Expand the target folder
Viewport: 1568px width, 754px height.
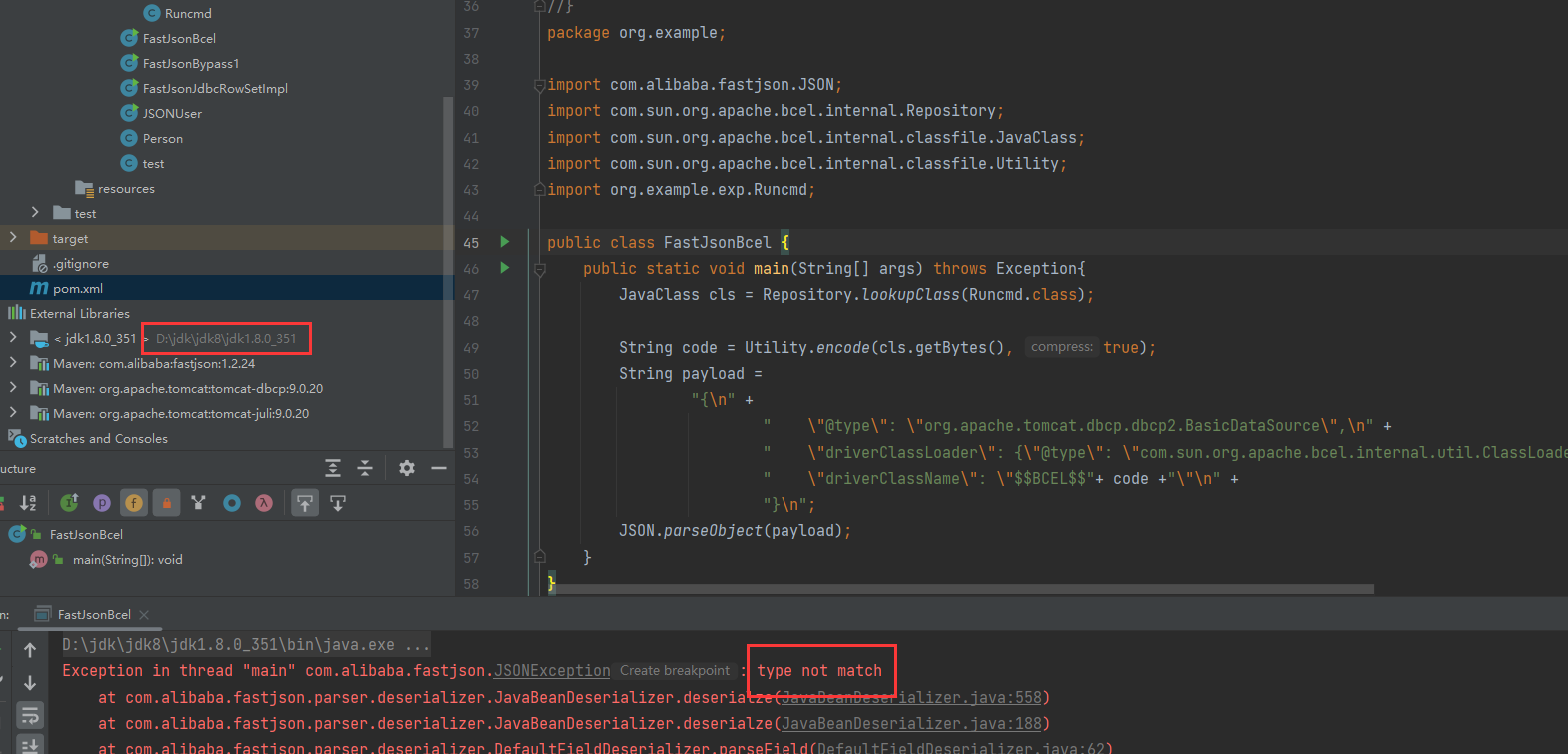click(13, 238)
